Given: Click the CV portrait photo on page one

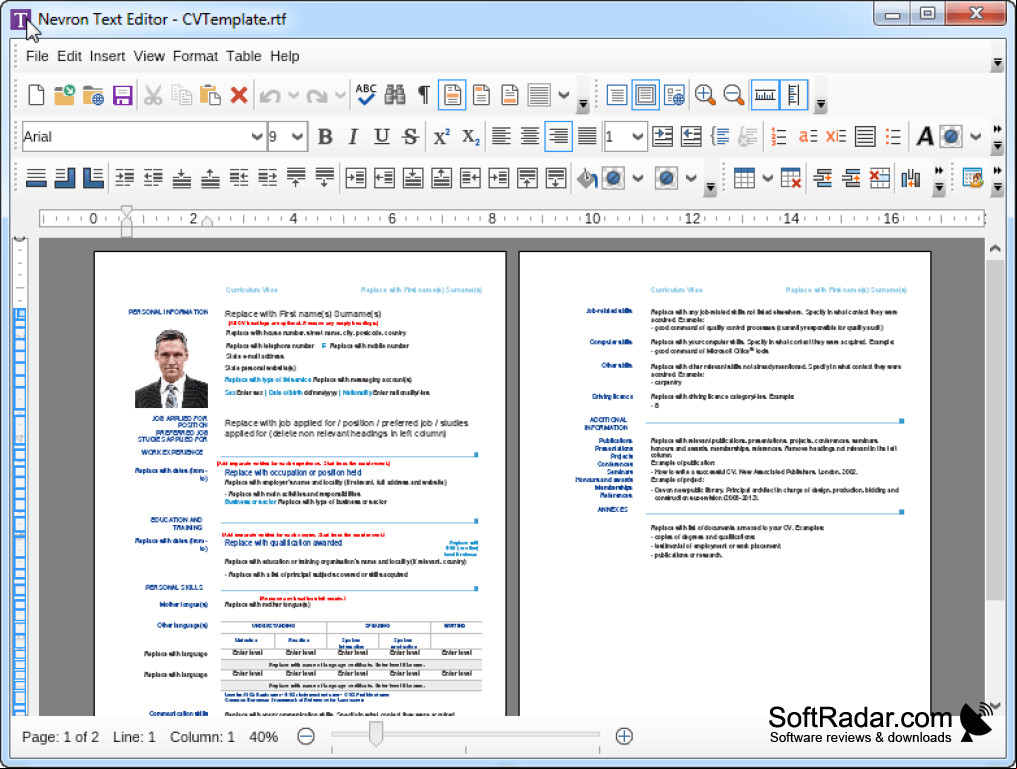Looking at the screenshot, I should tap(171, 368).
